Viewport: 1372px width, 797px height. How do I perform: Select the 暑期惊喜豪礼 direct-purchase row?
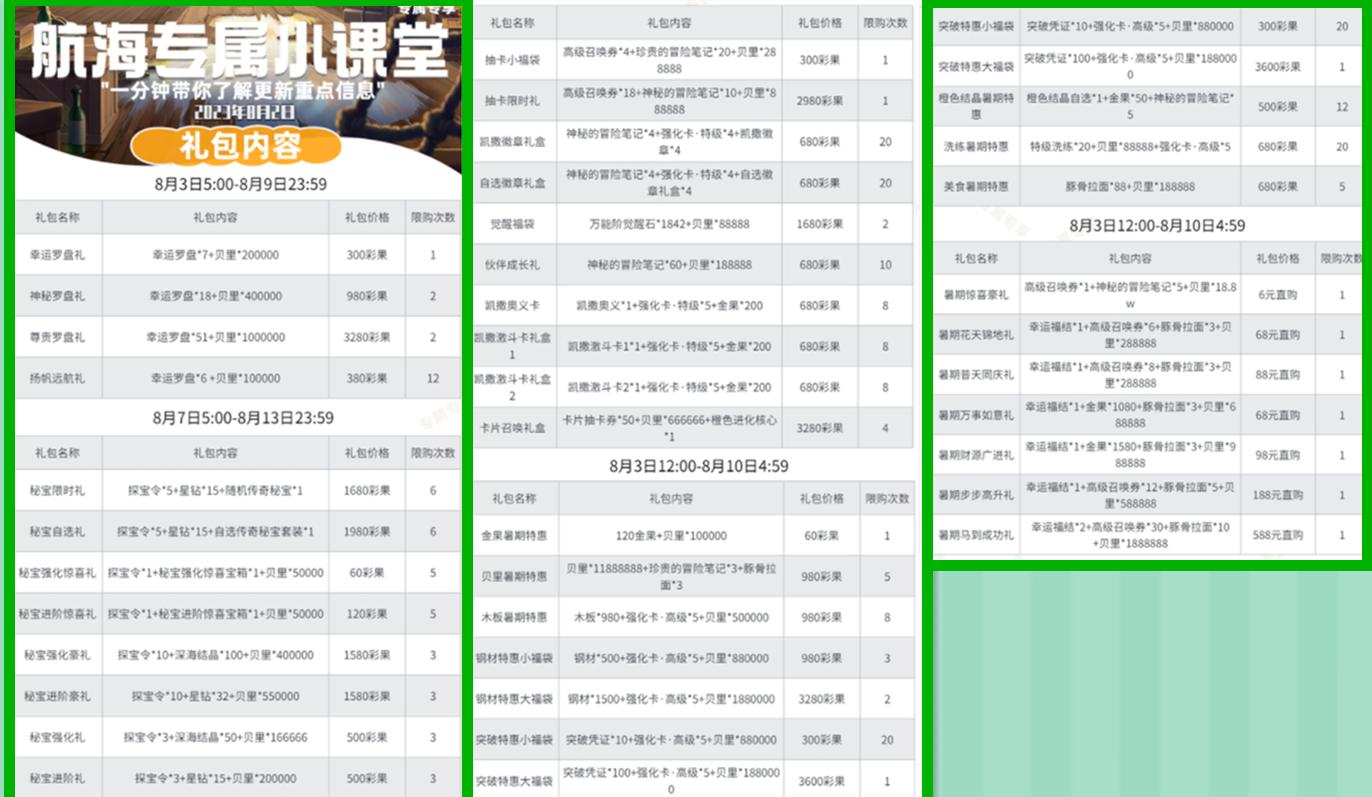[973, 292]
